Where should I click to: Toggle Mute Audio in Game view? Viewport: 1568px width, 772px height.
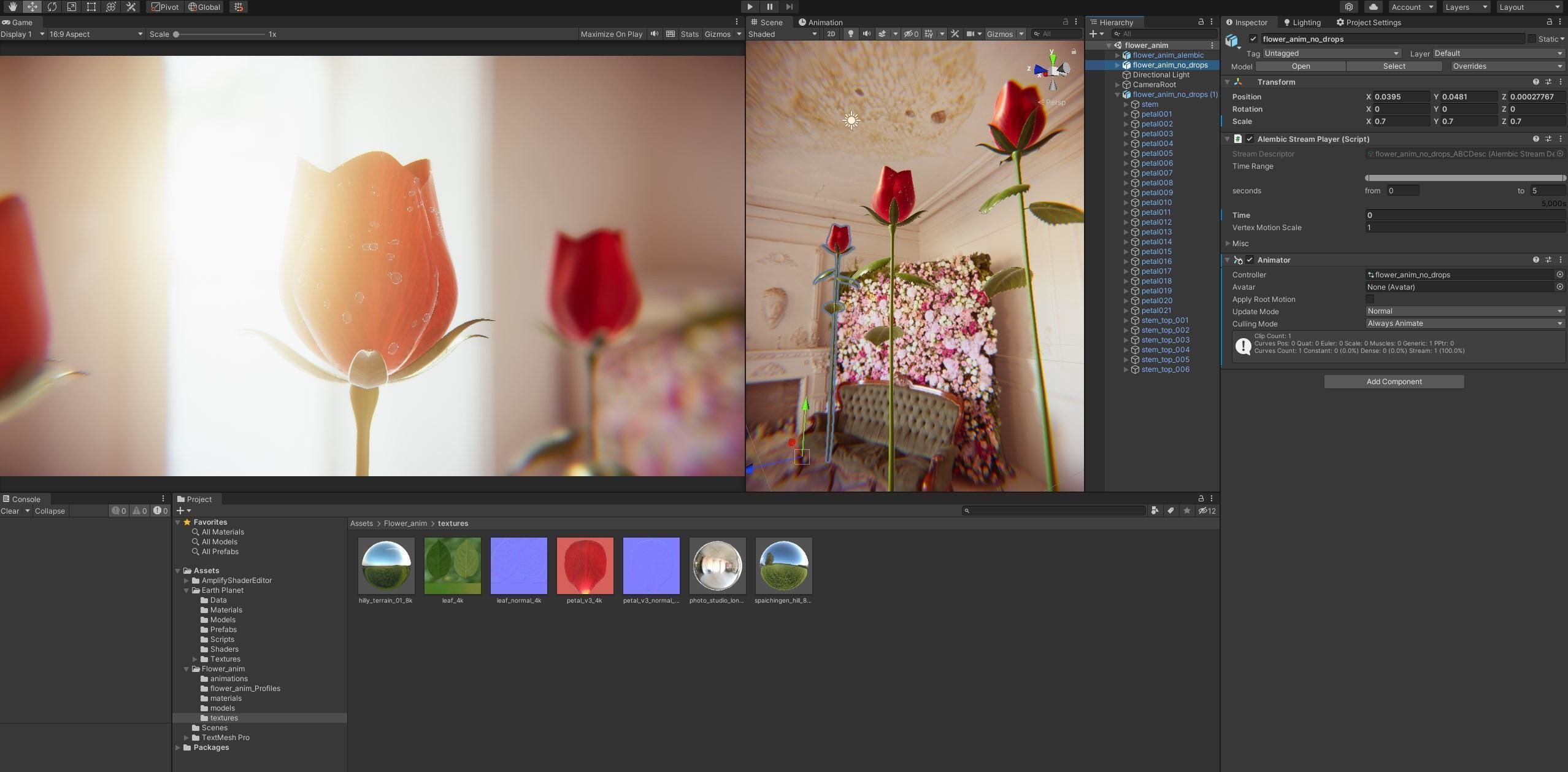(655, 34)
